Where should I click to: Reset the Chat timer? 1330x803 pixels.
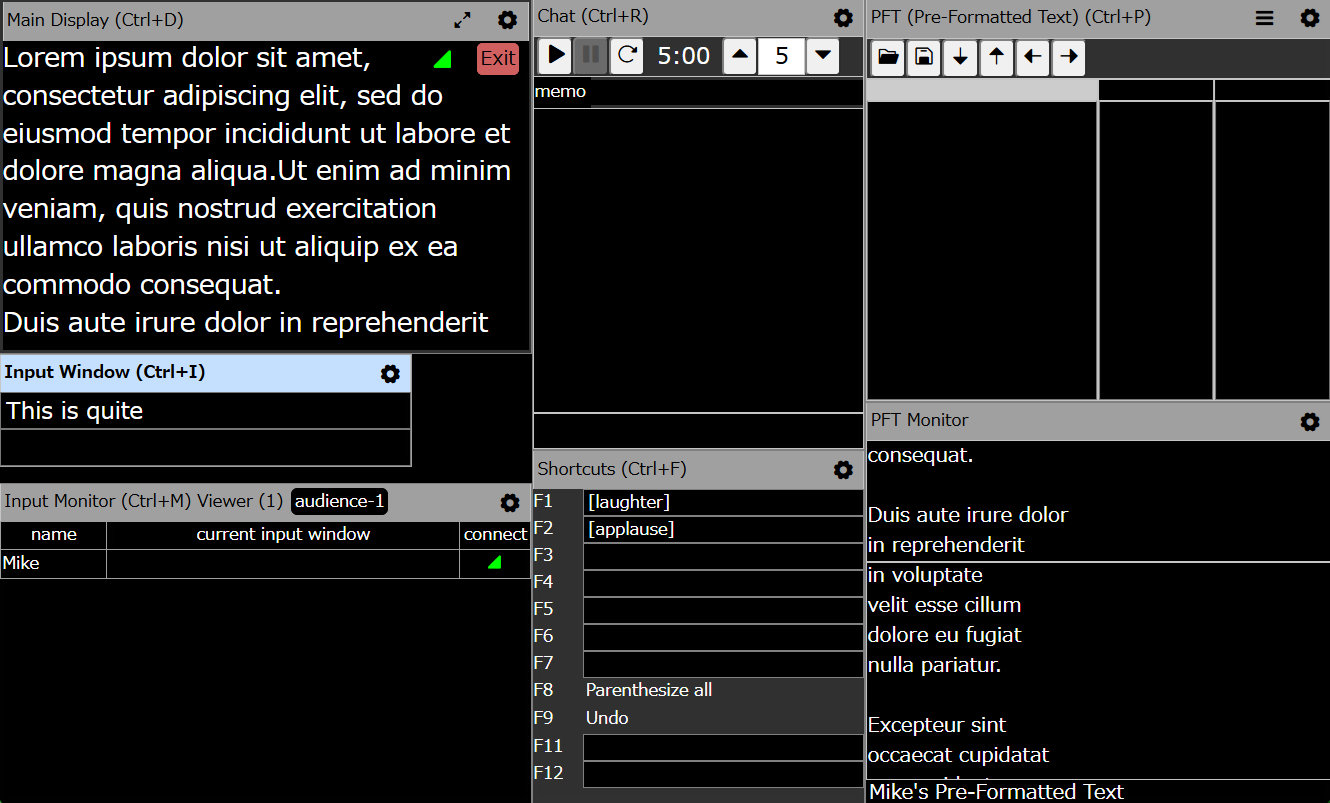point(626,56)
